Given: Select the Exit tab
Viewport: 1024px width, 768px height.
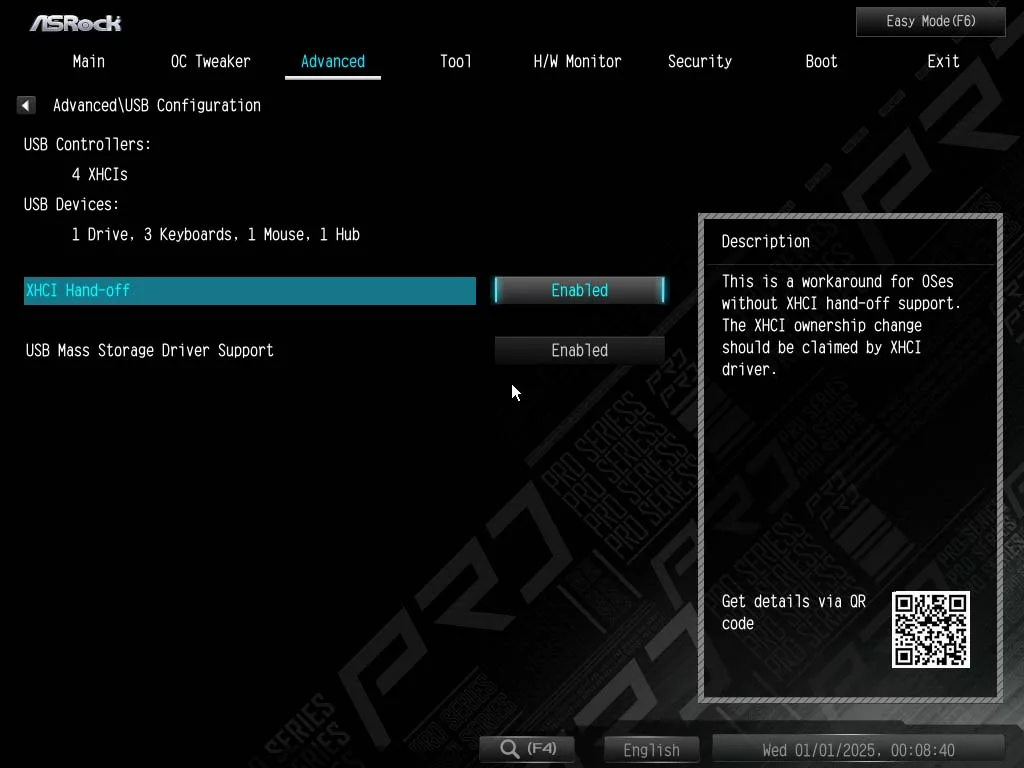Looking at the screenshot, I should [x=943, y=61].
